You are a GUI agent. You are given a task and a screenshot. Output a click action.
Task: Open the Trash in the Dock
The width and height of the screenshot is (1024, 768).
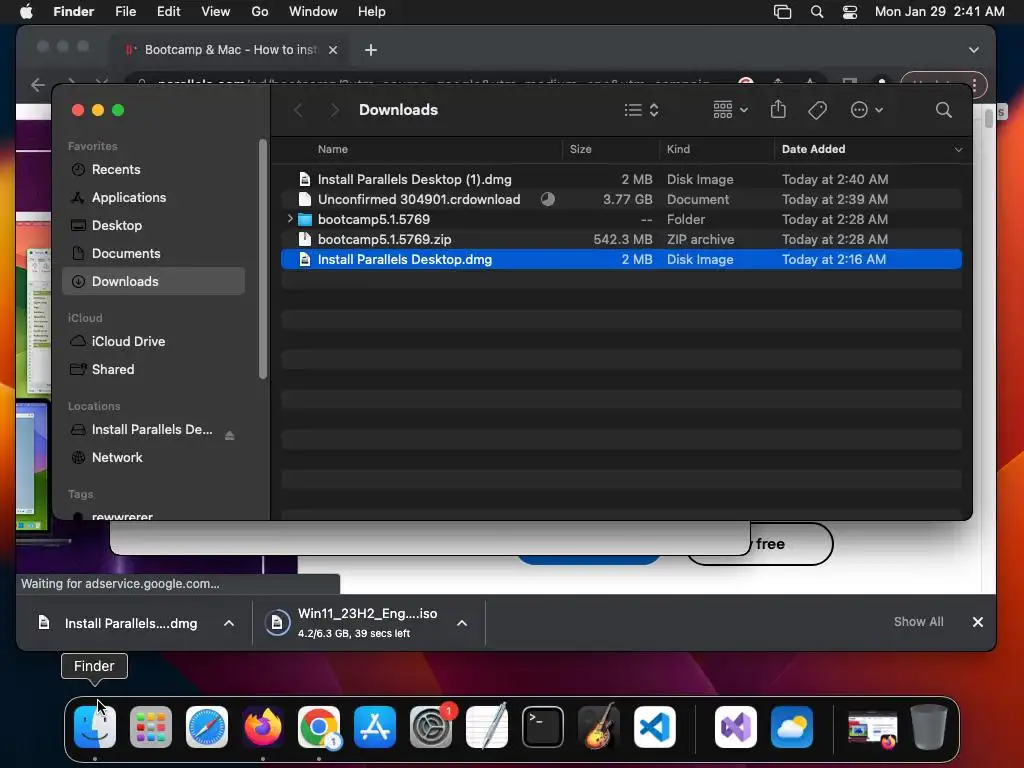tap(929, 727)
